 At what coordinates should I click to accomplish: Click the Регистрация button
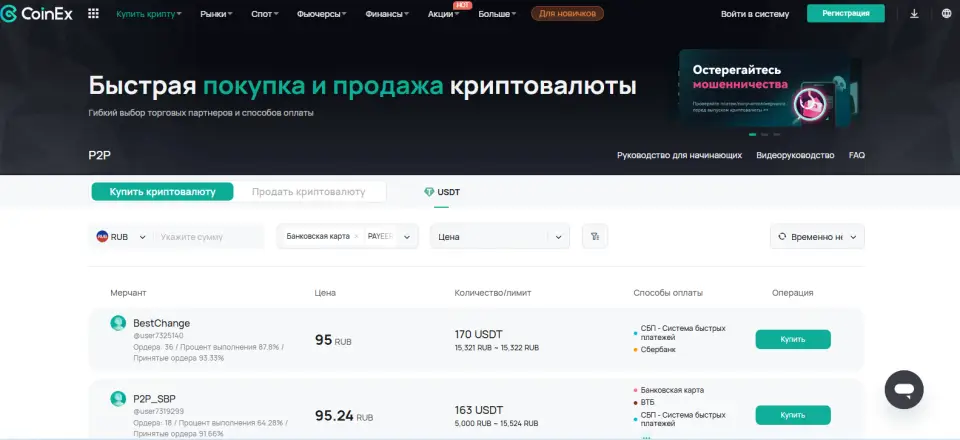[x=845, y=14]
